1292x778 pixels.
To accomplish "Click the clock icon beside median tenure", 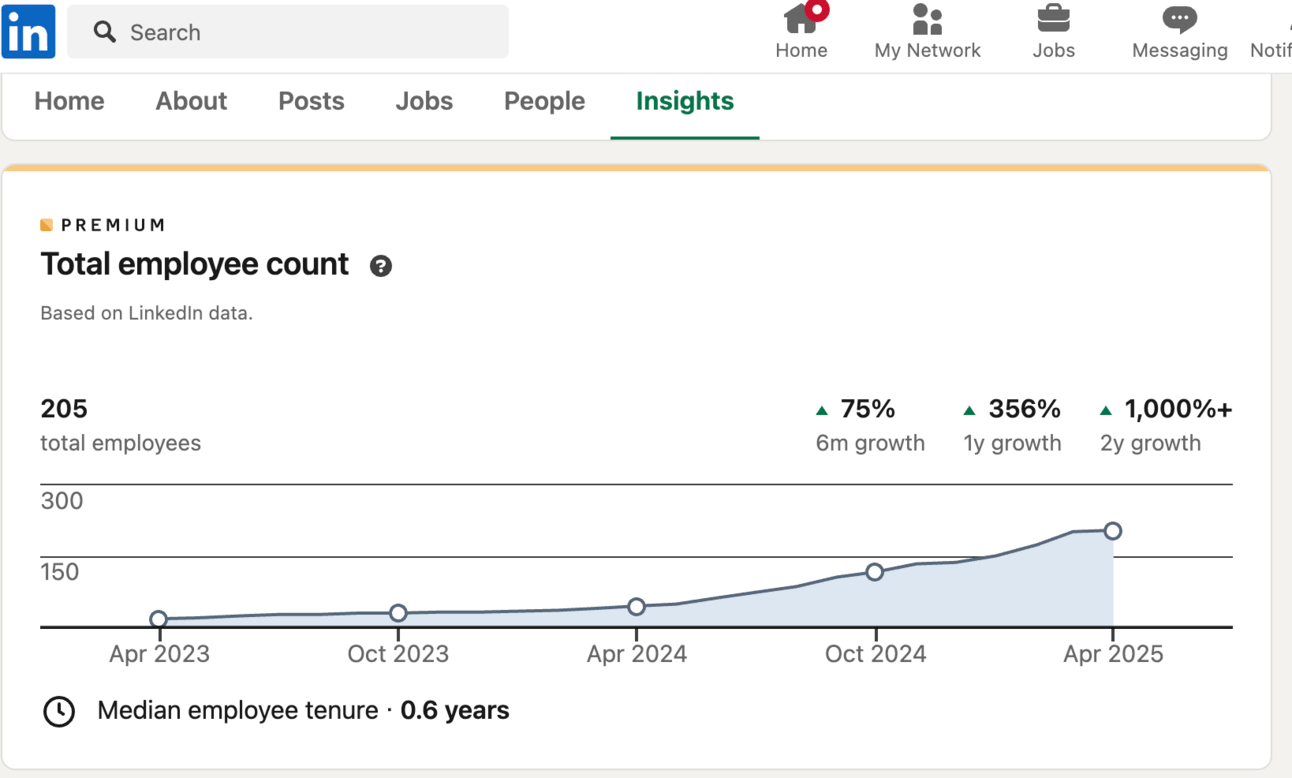I will pyautogui.click(x=59, y=711).
